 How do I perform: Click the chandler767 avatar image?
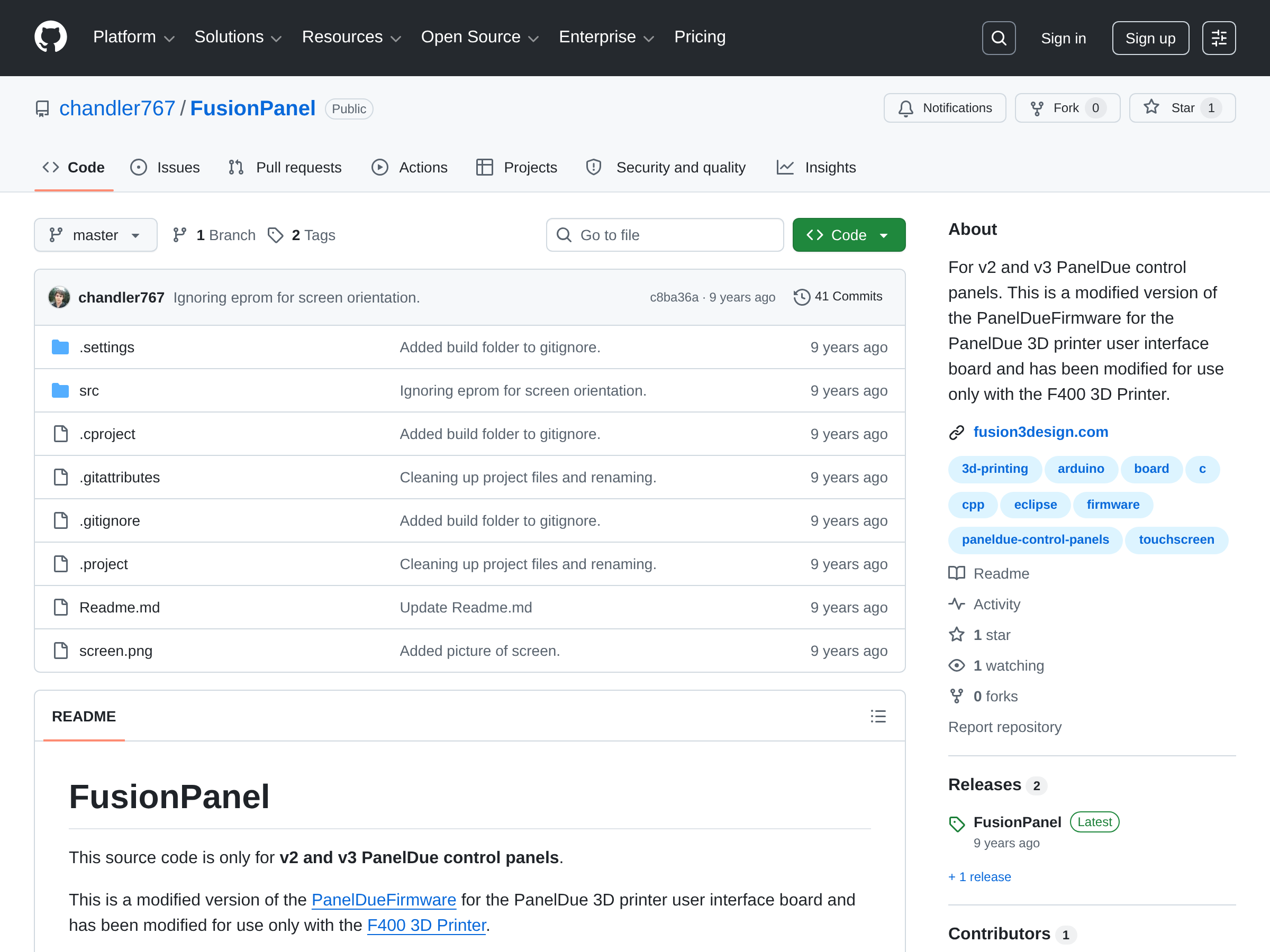[x=59, y=297]
